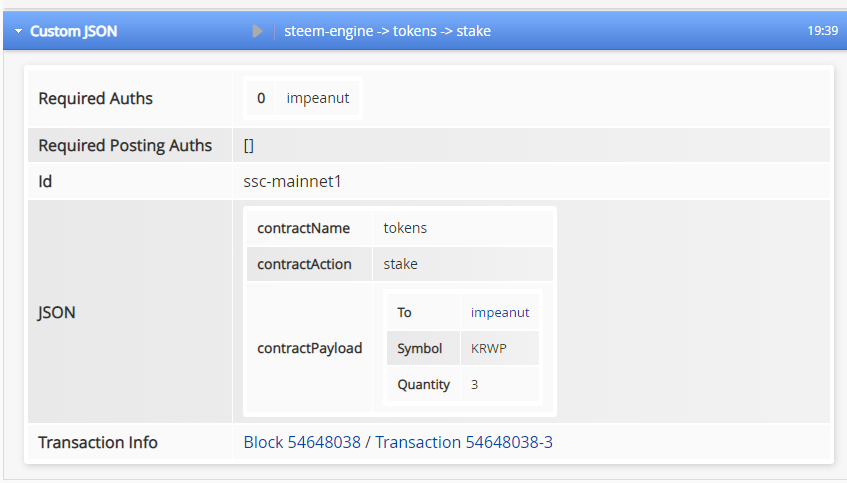847x483 pixels.
Task: Open the Block 54648038 link
Action: pyautogui.click(x=302, y=442)
